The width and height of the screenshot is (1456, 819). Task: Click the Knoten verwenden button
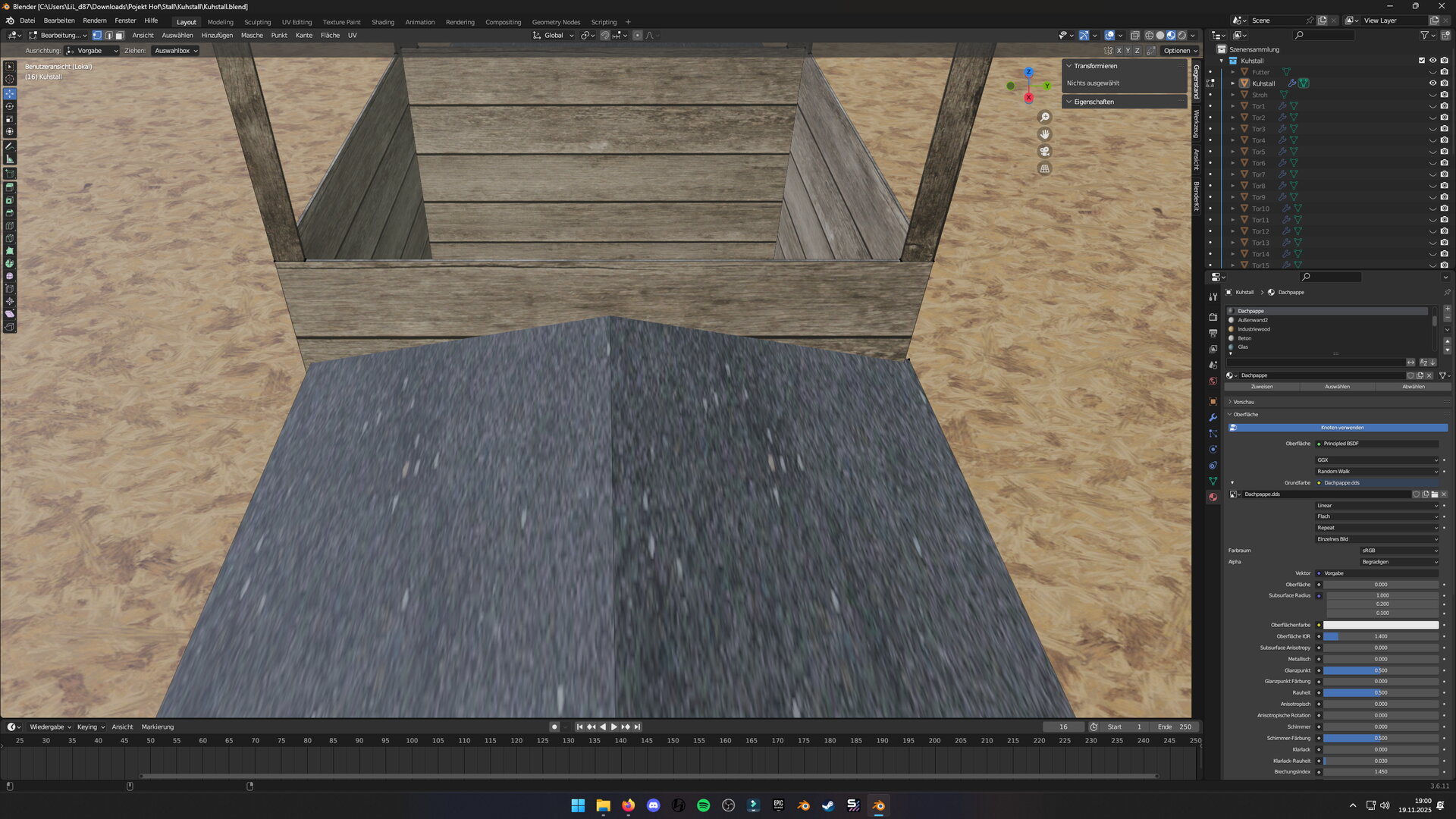click(1341, 428)
